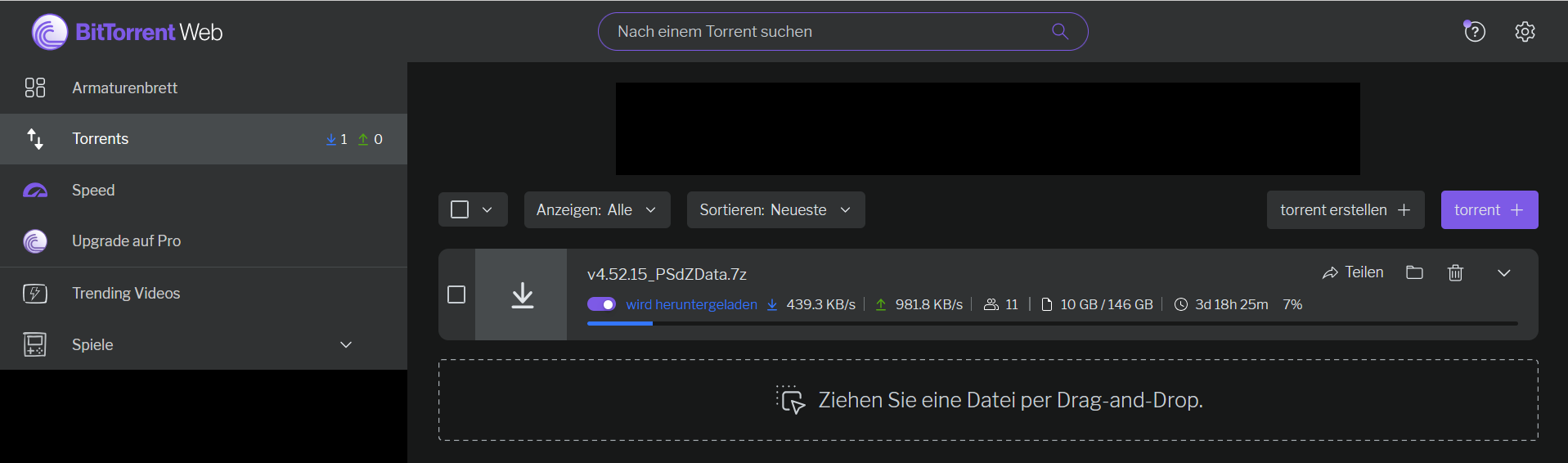Tick the select-all checkbox in toolbar
The image size is (1568, 463).
click(460, 210)
